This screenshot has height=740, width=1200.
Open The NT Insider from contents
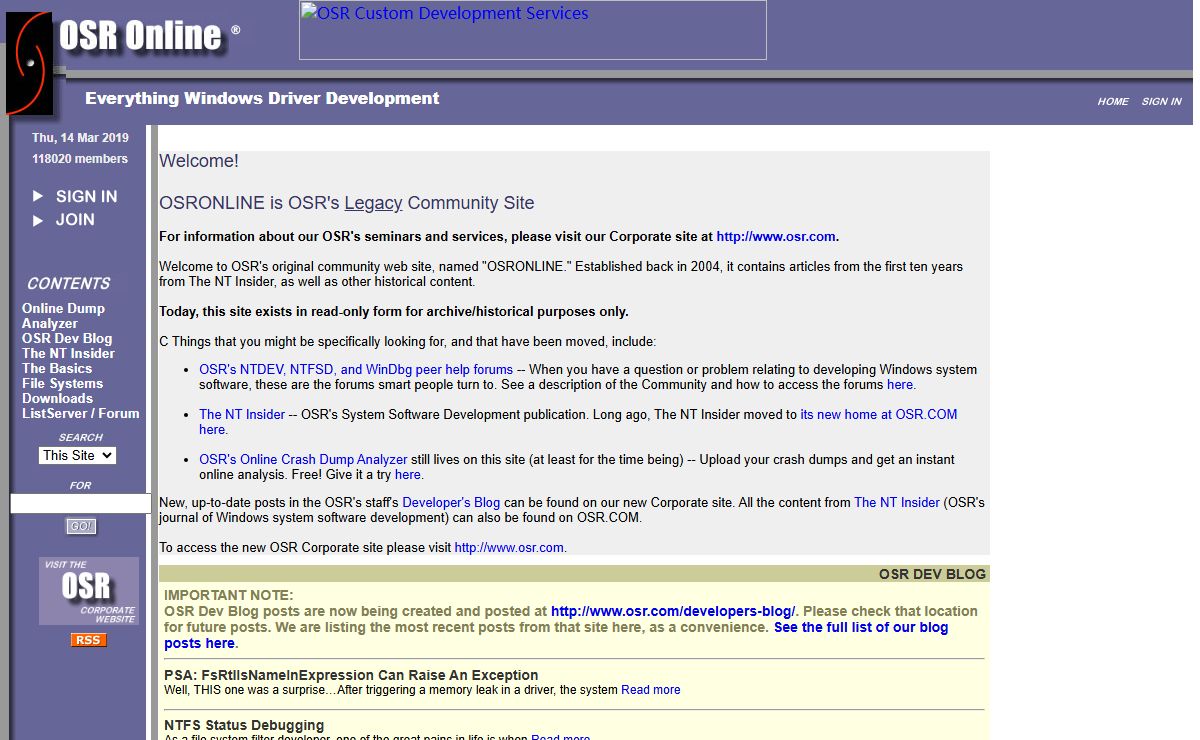click(x=68, y=353)
